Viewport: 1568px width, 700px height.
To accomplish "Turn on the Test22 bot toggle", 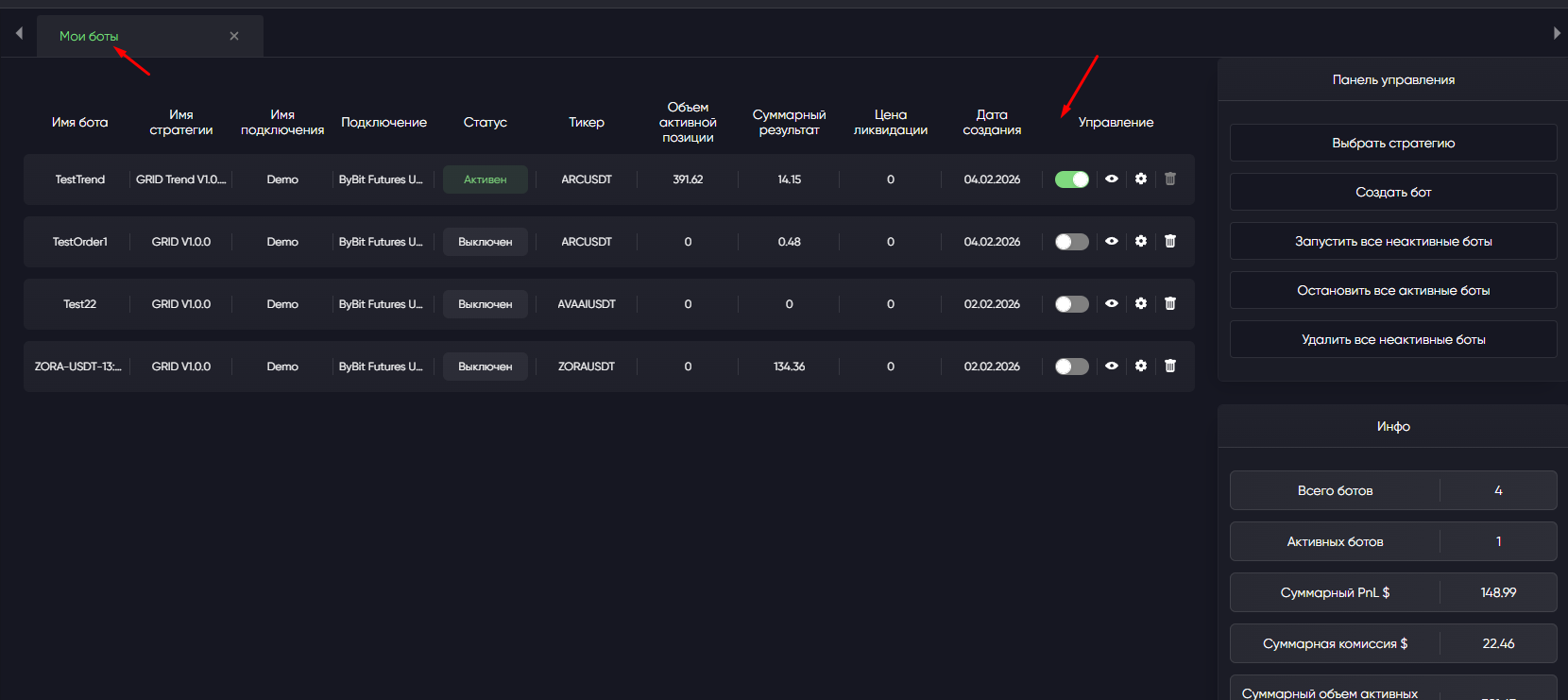I will (1072, 304).
